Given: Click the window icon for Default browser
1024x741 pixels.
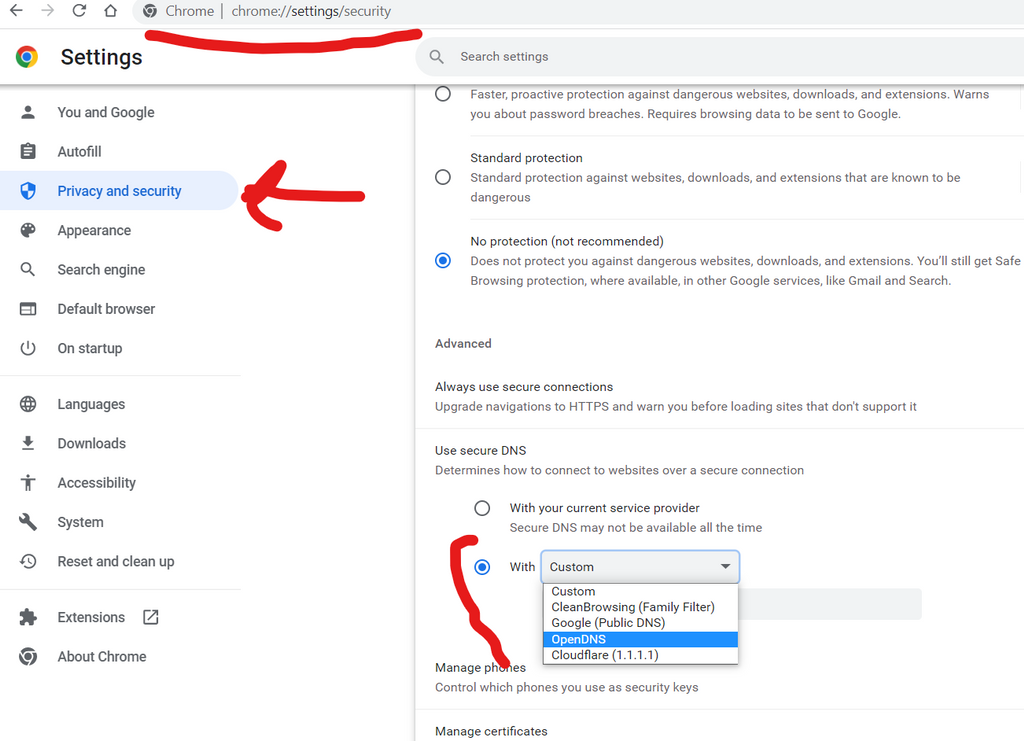Looking at the screenshot, I should pos(27,309).
